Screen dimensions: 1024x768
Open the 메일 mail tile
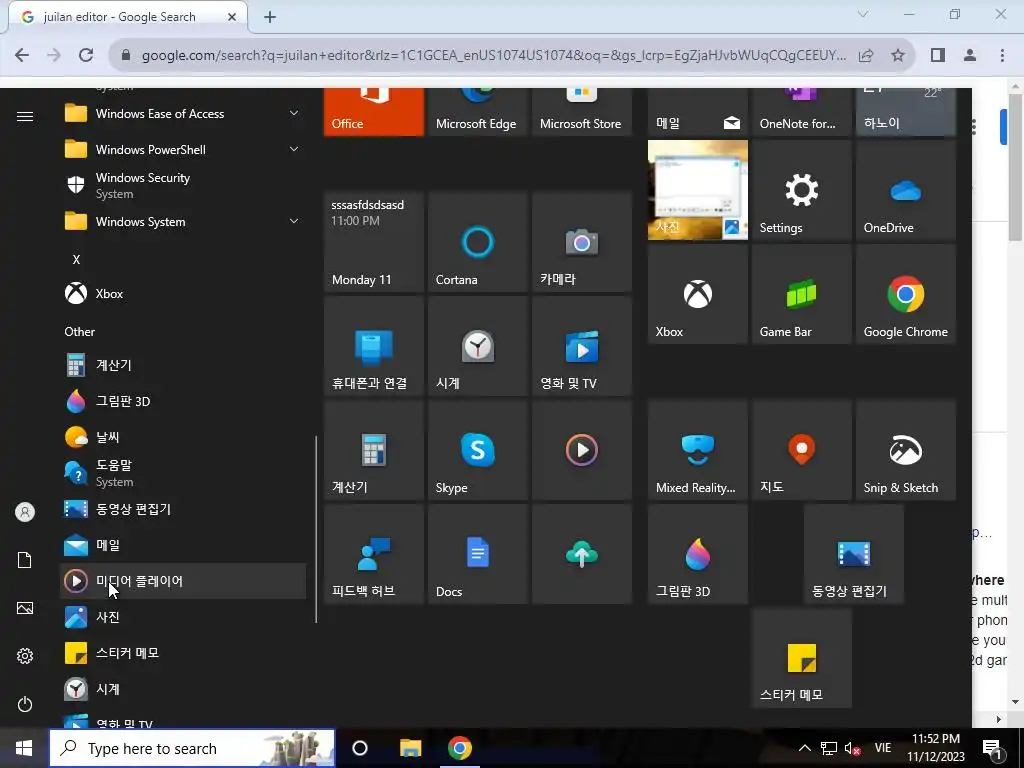coord(697,112)
